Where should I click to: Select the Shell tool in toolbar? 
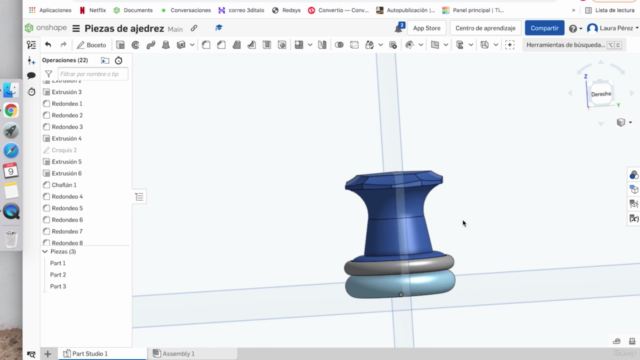click(267, 45)
